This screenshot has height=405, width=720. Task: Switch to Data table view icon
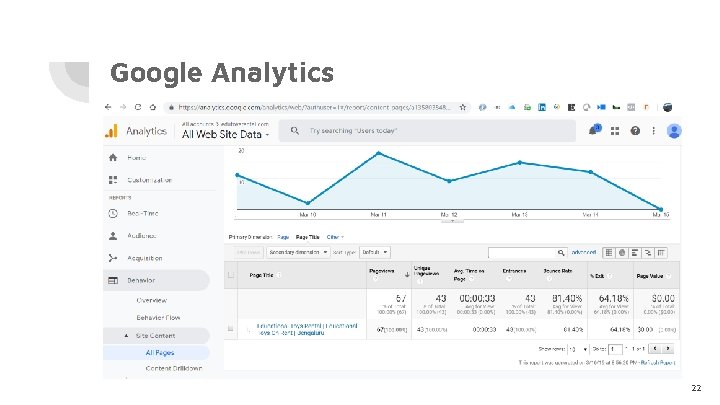[x=609, y=253]
